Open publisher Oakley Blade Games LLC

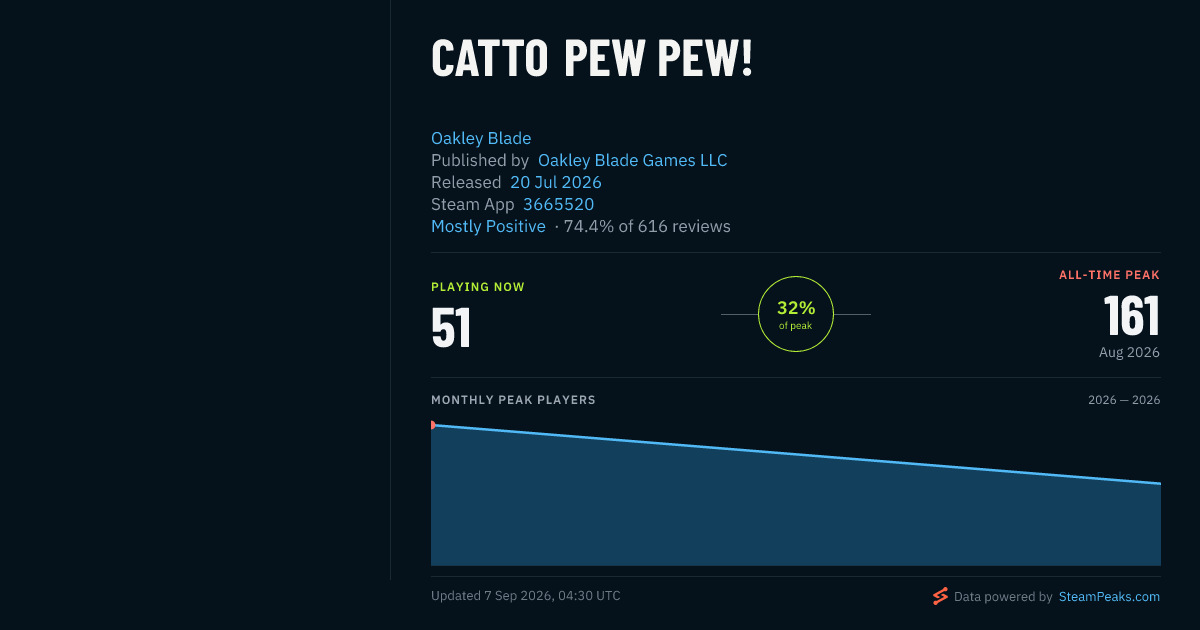click(633, 160)
